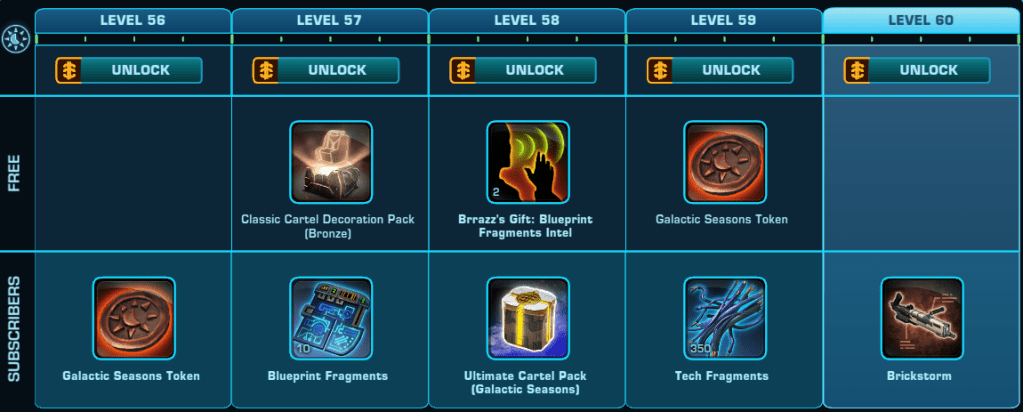Select the Blueprint Fragments subscriber reward icon
The width and height of the screenshot is (1023, 412).
331,319
